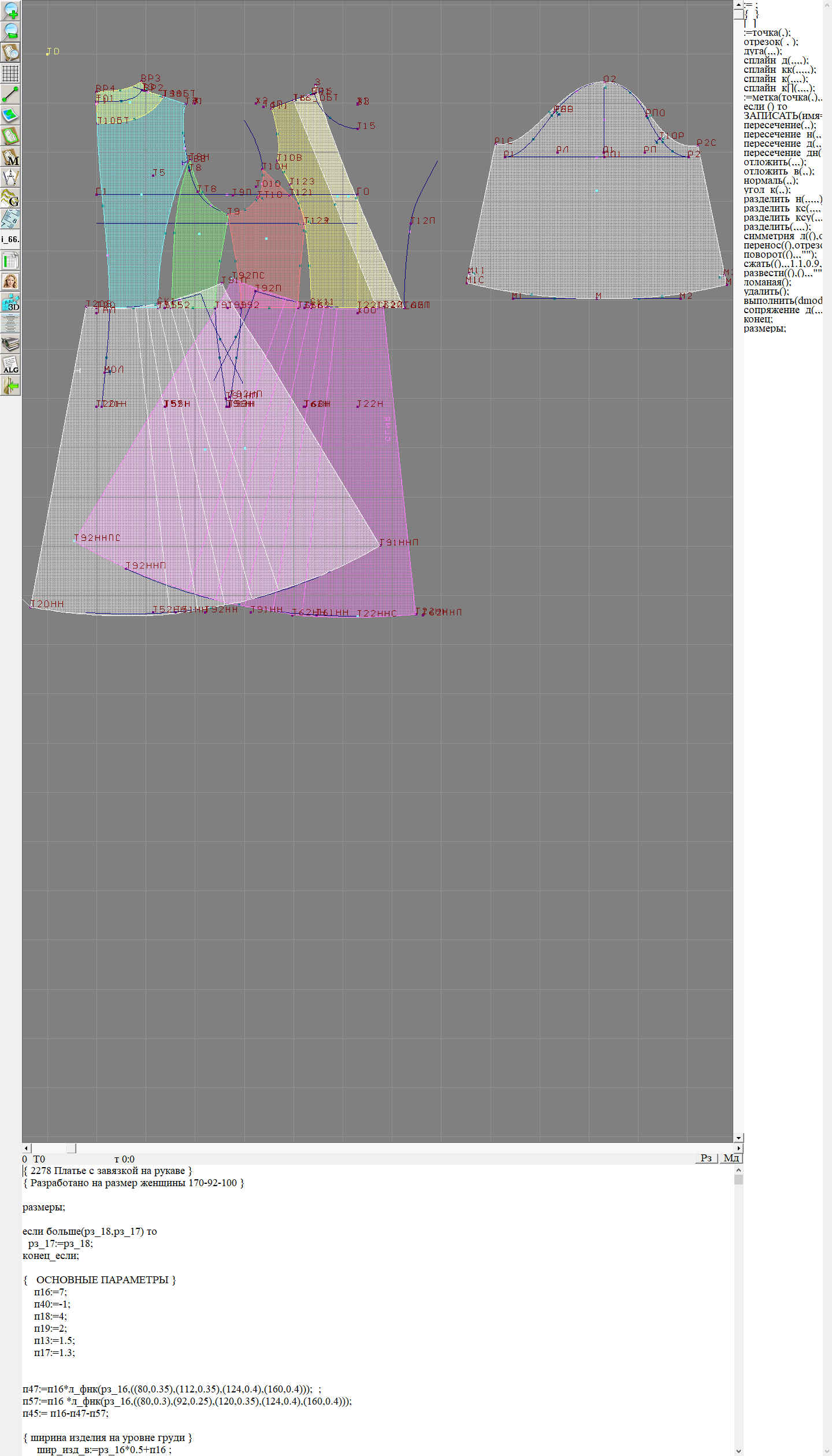This screenshot has height=1456, width=832.
Task: Click the ALG algorithm icon
Action: coord(10,365)
